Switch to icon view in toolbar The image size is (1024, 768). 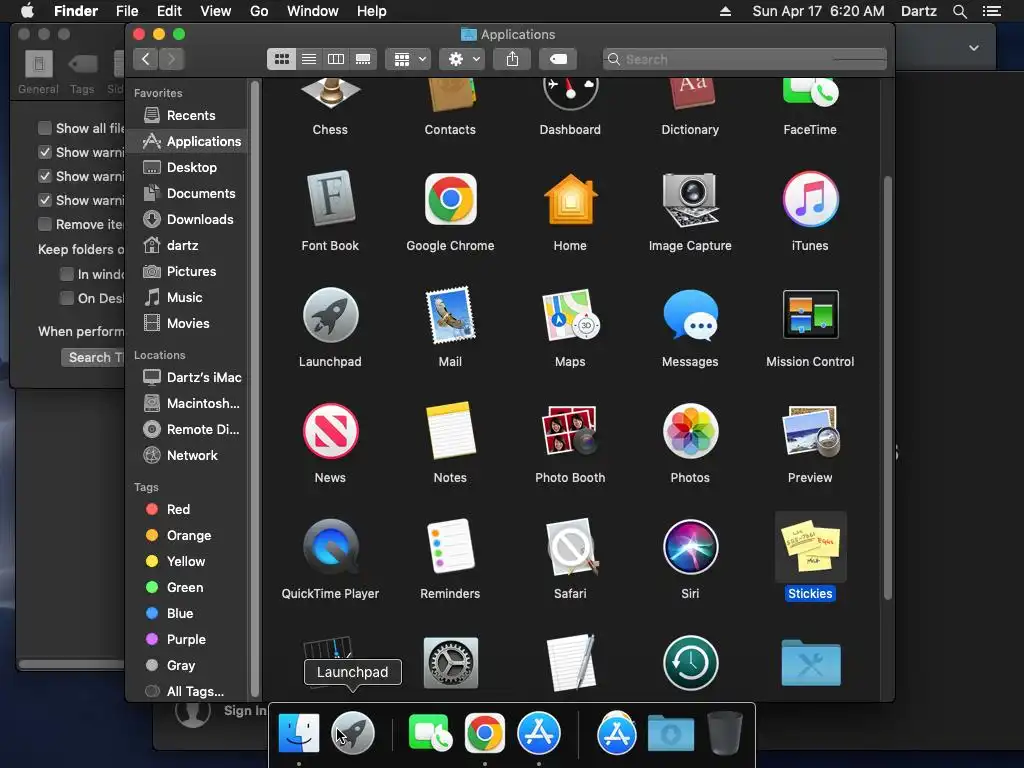coord(281,59)
